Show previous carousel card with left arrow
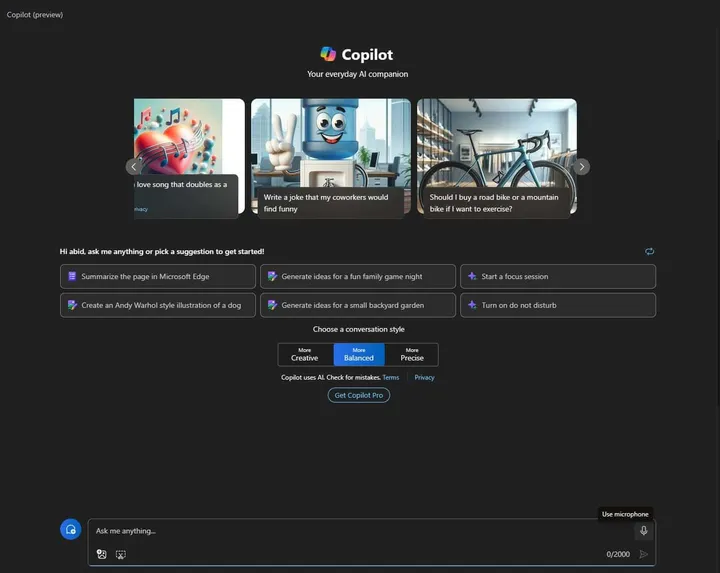This screenshot has width=720, height=573. coord(134,167)
